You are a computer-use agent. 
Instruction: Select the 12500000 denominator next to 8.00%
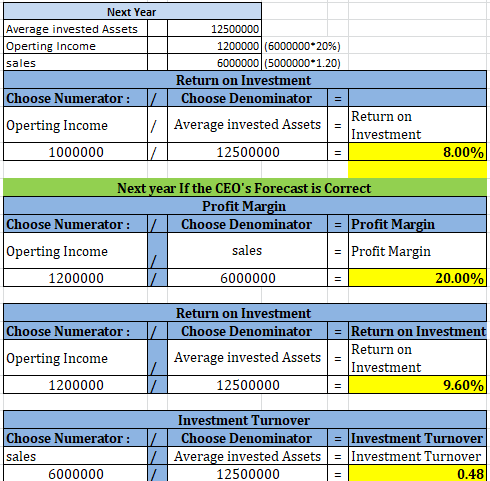(x=247, y=152)
